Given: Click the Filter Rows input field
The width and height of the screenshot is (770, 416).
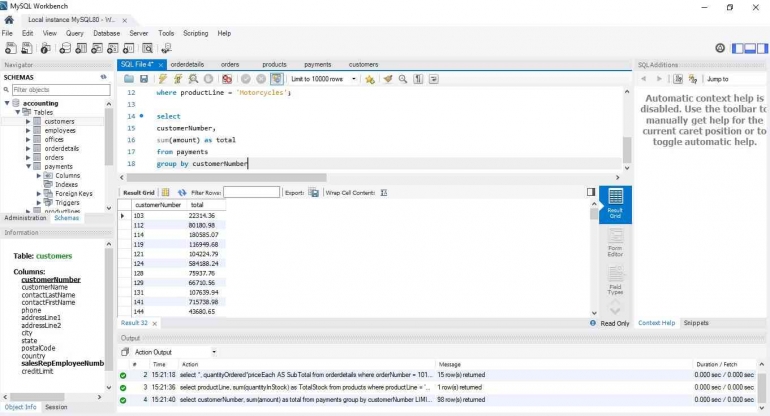Looking at the screenshot, I should tap(251, 193).
